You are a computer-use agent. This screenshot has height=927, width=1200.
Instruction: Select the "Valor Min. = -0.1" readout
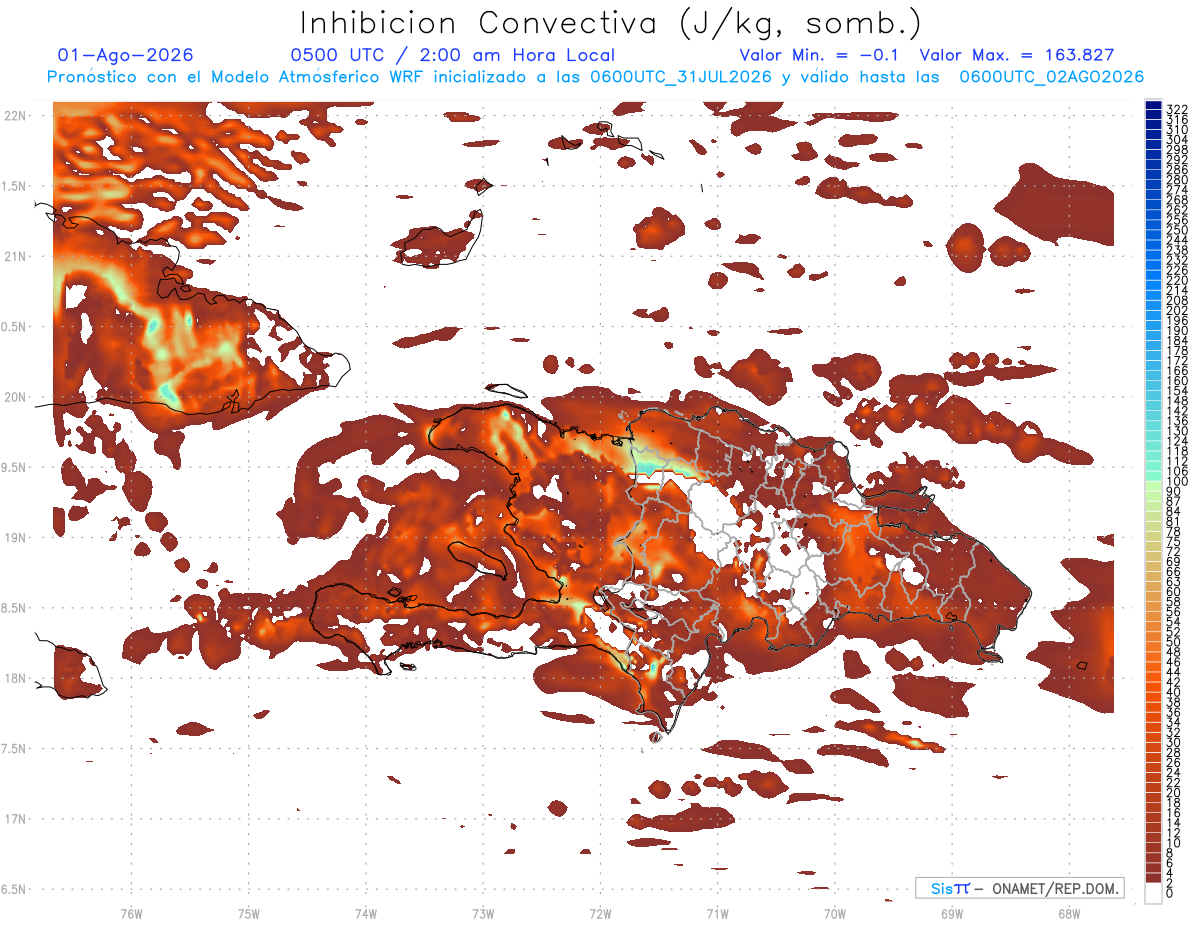(x=819, y=55)
